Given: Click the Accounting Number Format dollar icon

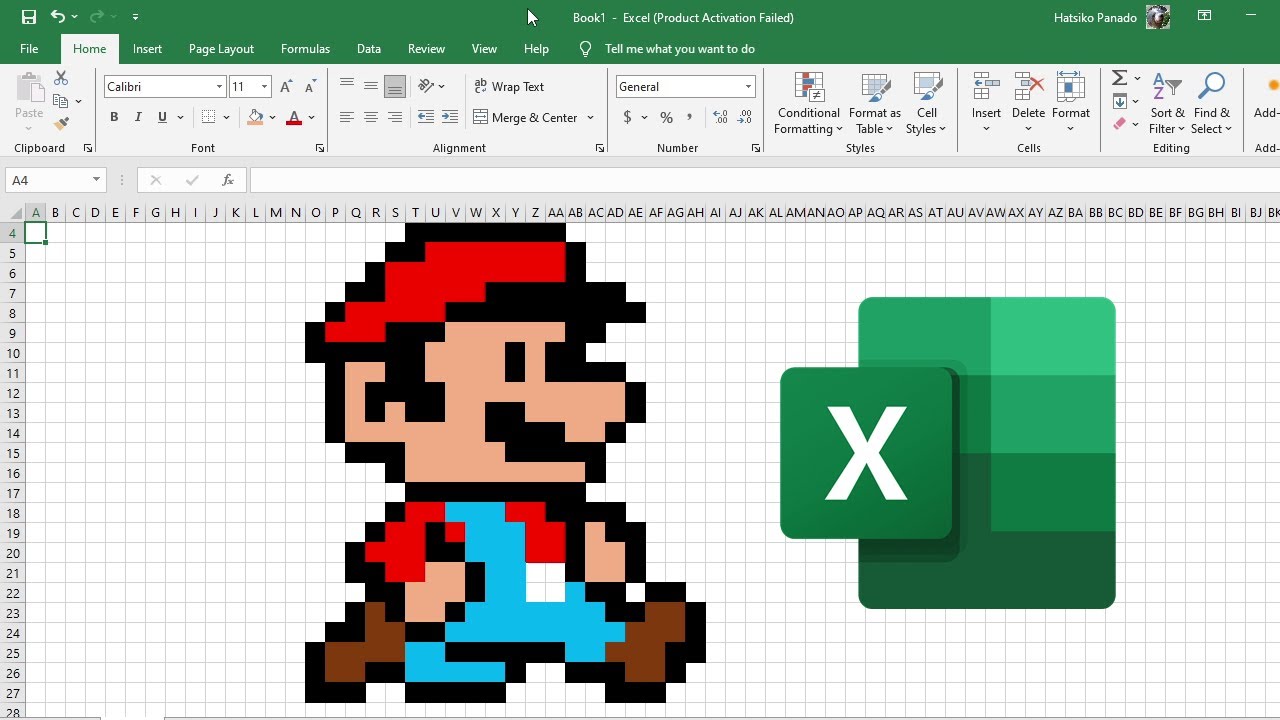Looking at the screenshot, I should [x=627, y=117].
